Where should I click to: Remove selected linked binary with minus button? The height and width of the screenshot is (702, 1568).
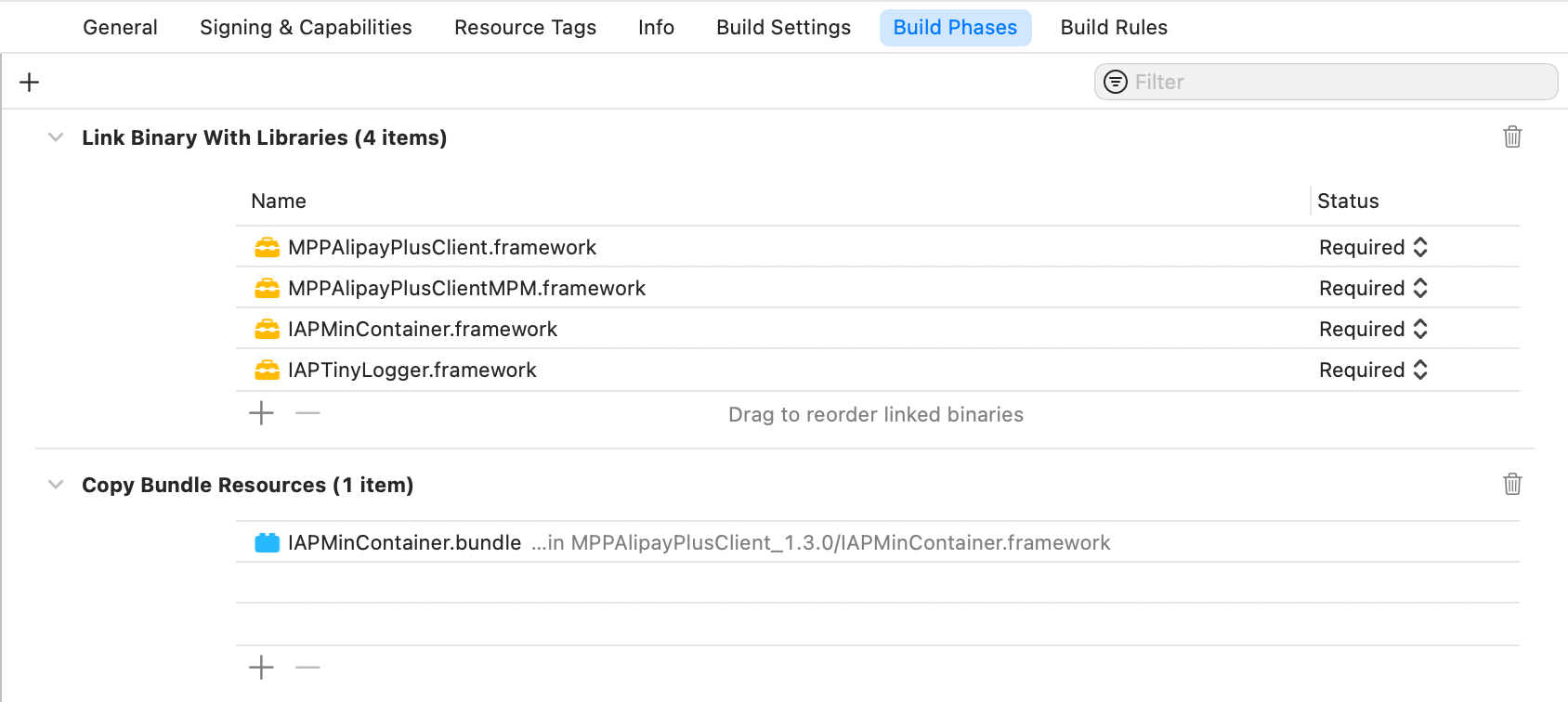coord(307,413)
